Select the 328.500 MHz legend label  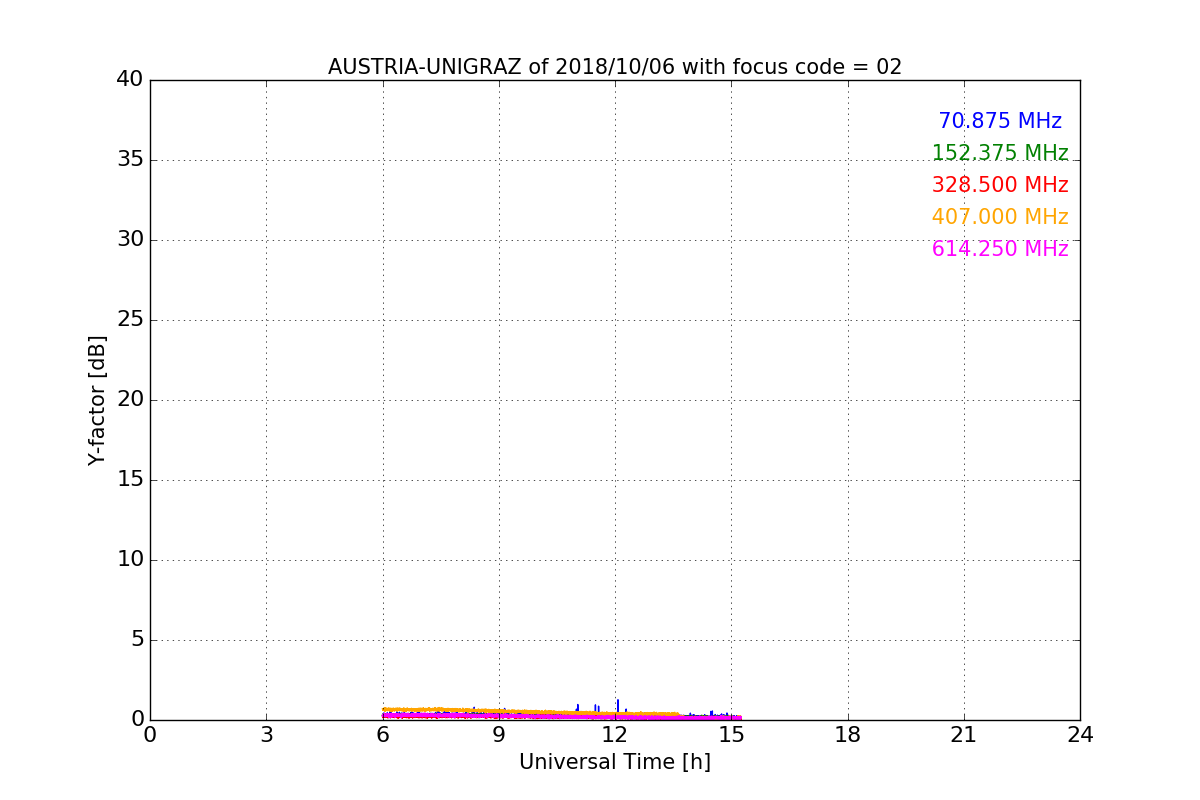pyautogui.click(x=1000, y=185)
